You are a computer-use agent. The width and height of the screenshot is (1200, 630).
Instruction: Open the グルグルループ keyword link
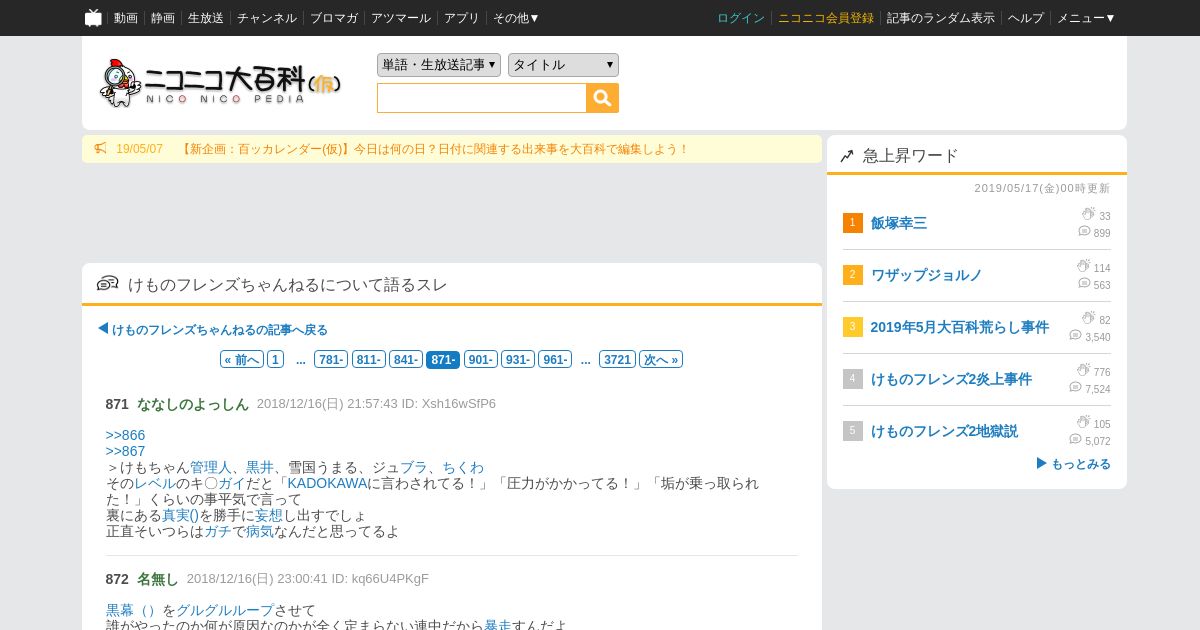[x=225, y=610]
